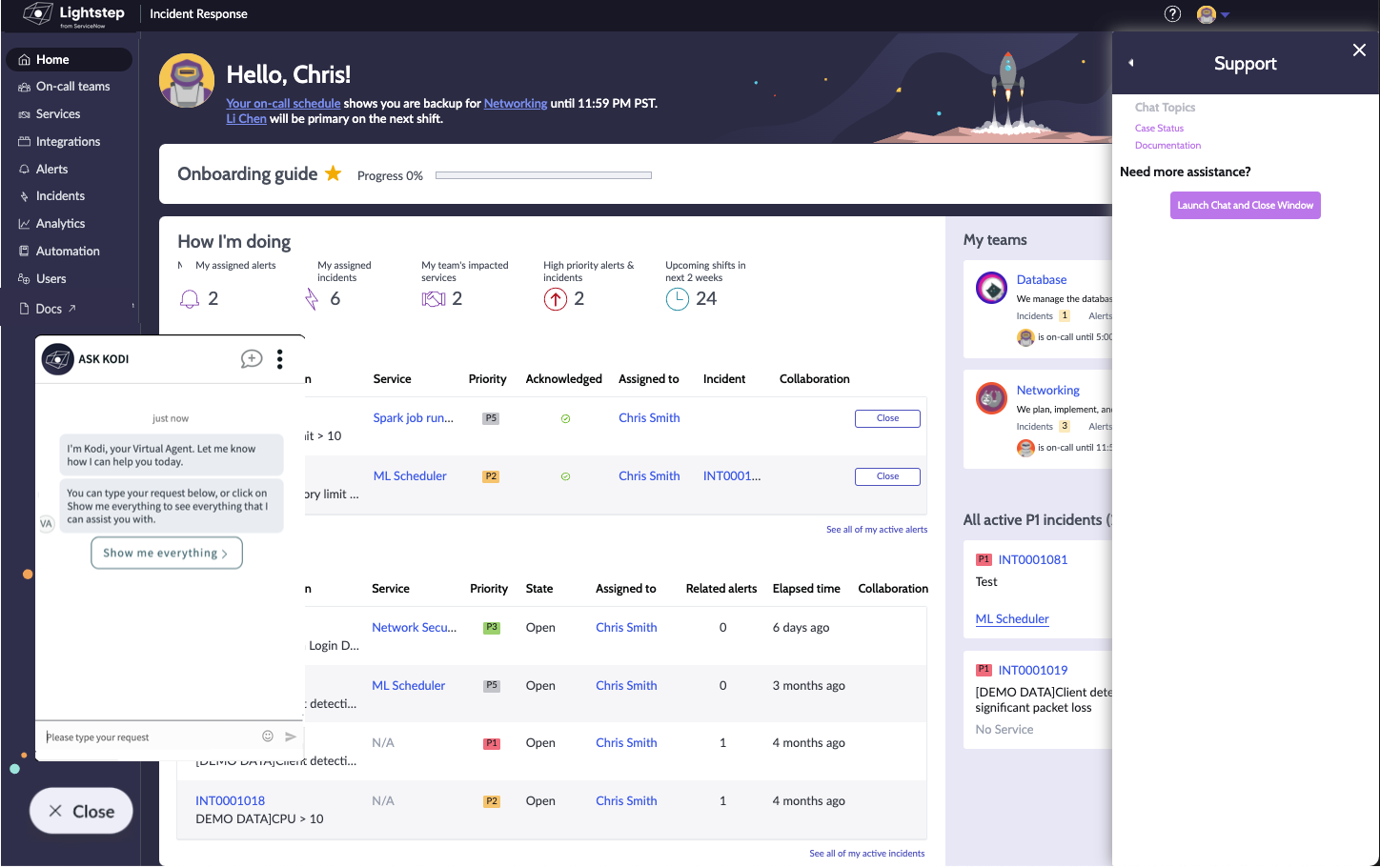
Task: Open the help question mark icon
Action: pos(1172,13)
